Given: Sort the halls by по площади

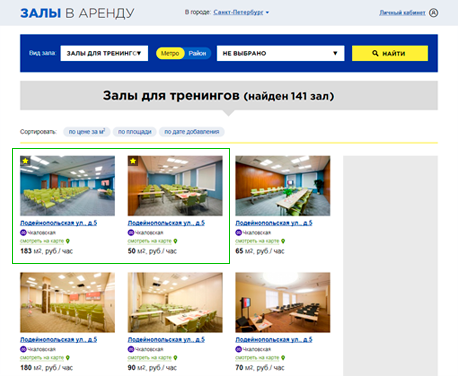Looking at the screenshot, I should point(135,132).
